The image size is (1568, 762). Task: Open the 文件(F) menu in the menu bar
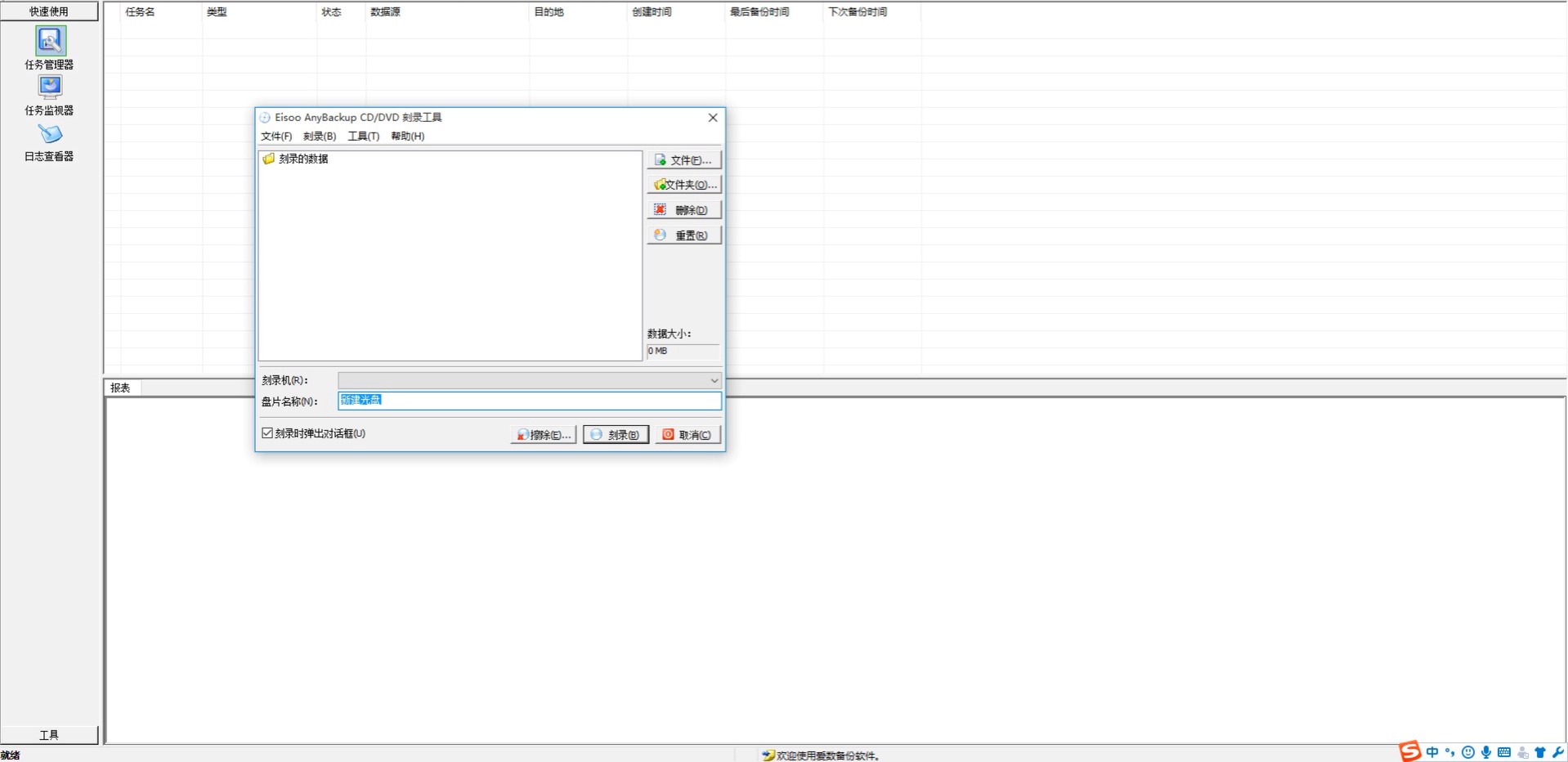276,137
